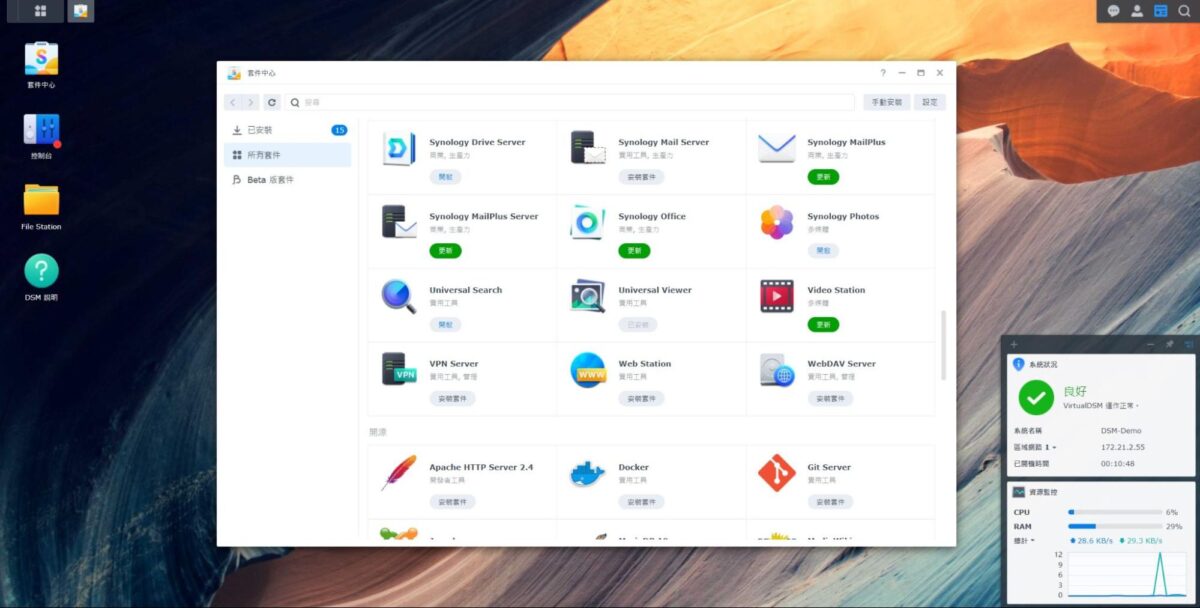Click the VPN Server icon

coord(399,370)
